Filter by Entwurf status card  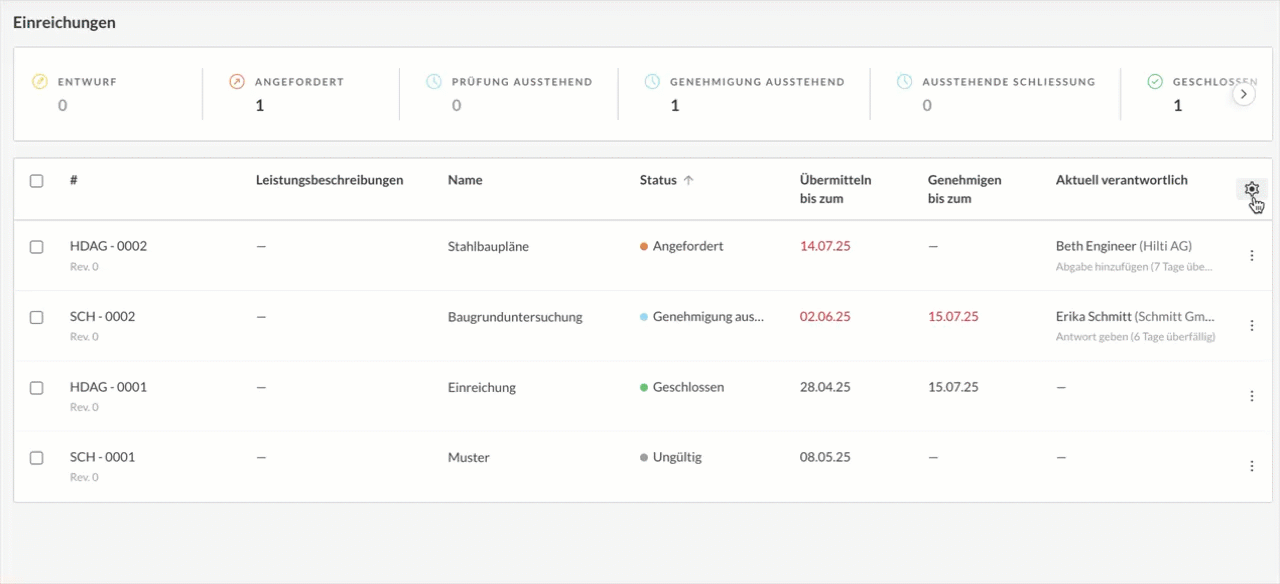pyautogui.click(x=108, y=93)
